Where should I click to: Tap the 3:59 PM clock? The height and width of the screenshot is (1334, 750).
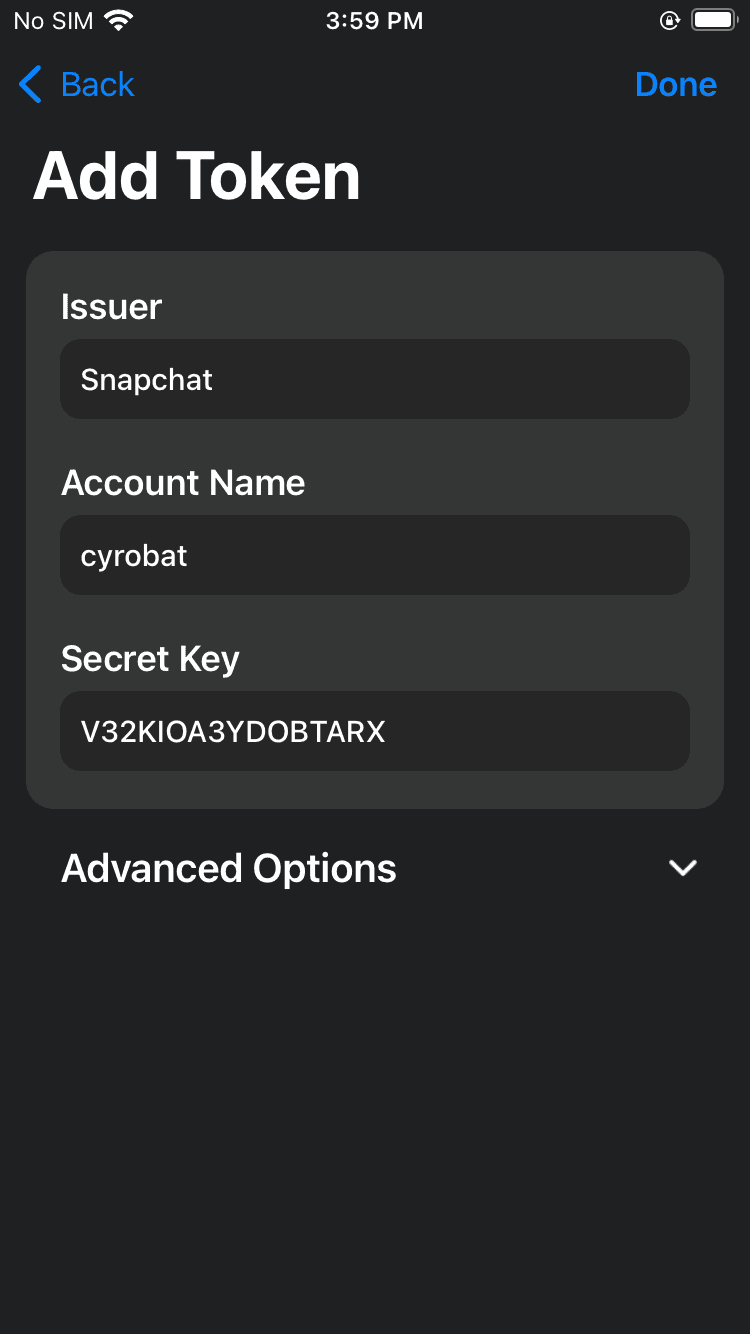coord(375,21)
